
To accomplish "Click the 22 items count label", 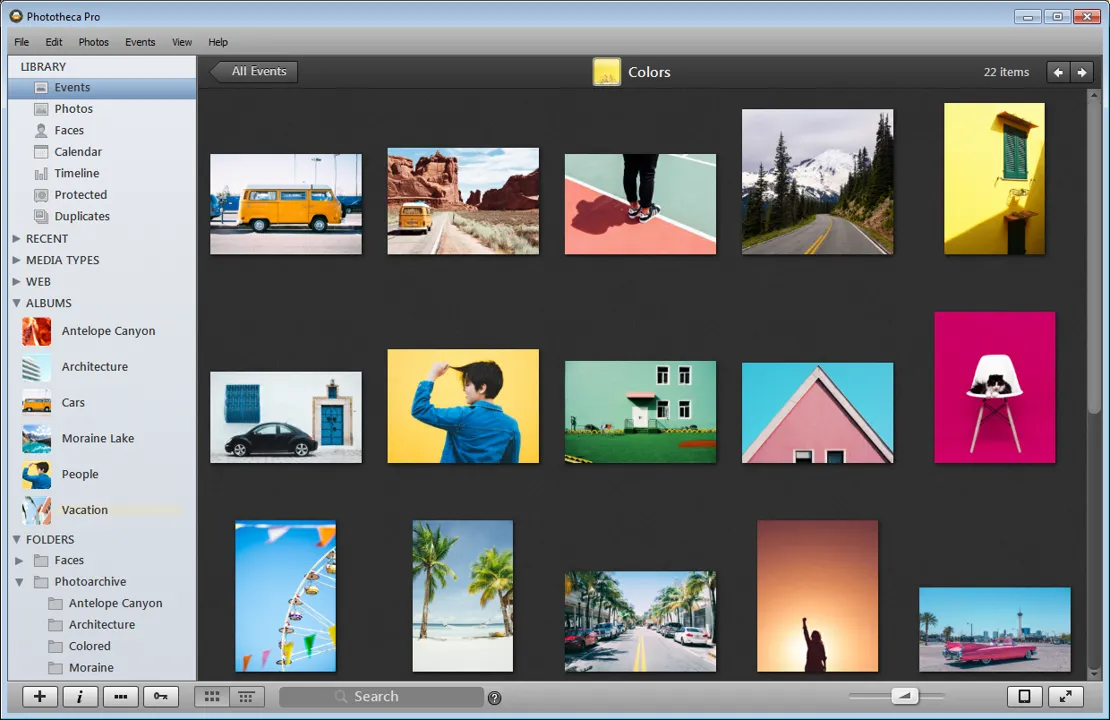I will pyautogui.click(x=1006, y=72).
